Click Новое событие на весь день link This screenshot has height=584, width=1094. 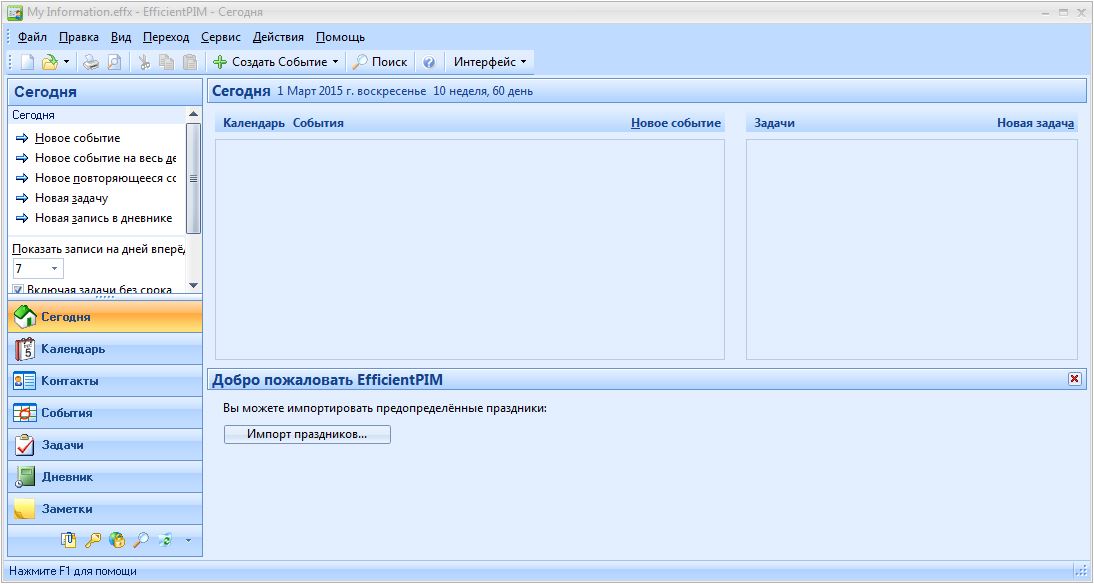click(105, 158)
